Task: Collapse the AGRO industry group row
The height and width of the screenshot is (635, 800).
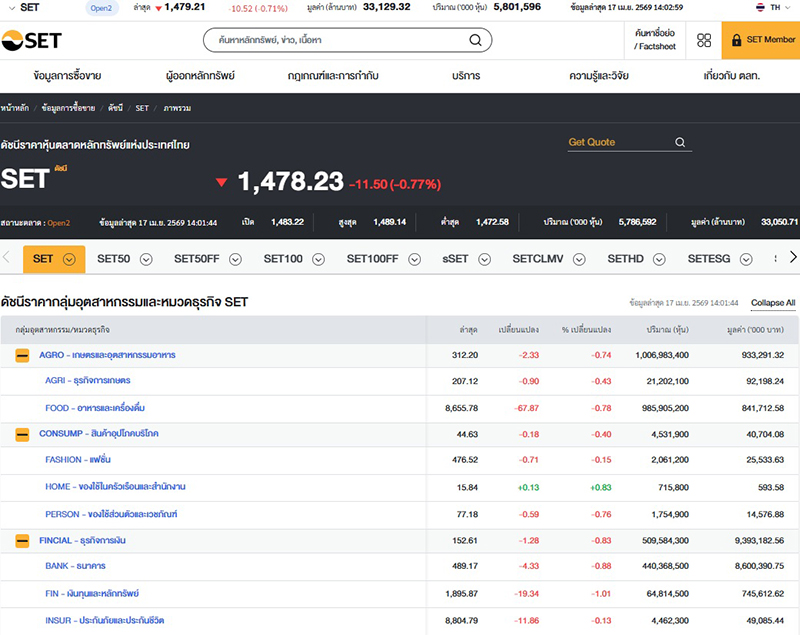Action: [x=22, y=355]
